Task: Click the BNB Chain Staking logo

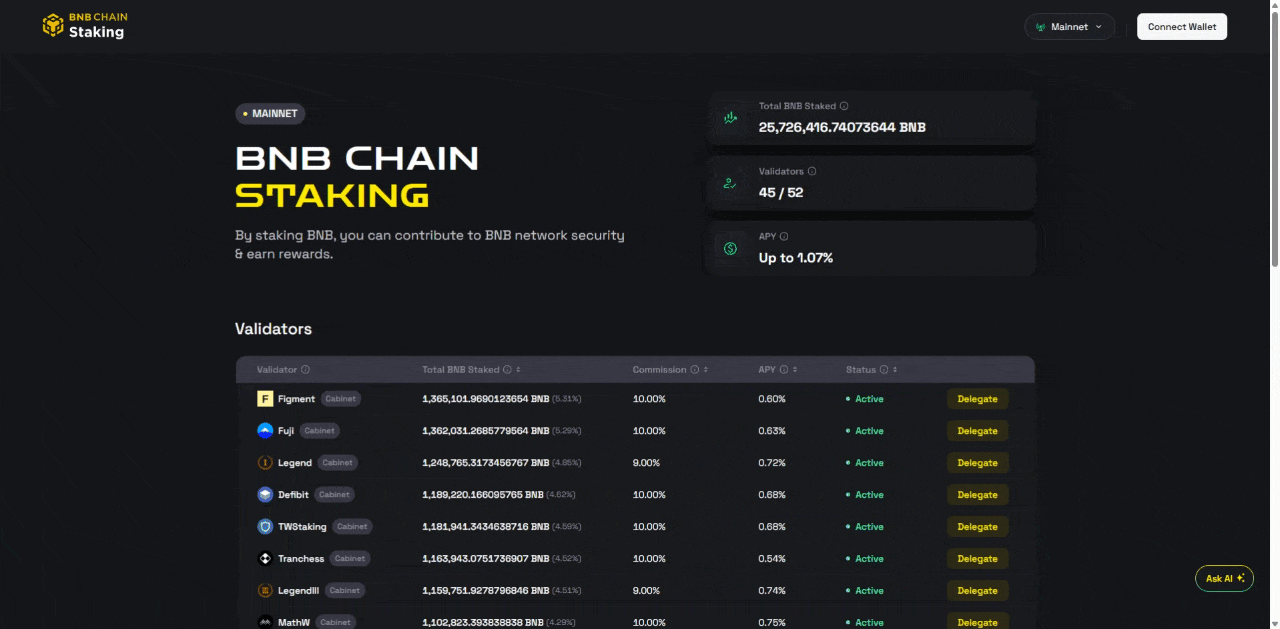Action: click(84, 26)
